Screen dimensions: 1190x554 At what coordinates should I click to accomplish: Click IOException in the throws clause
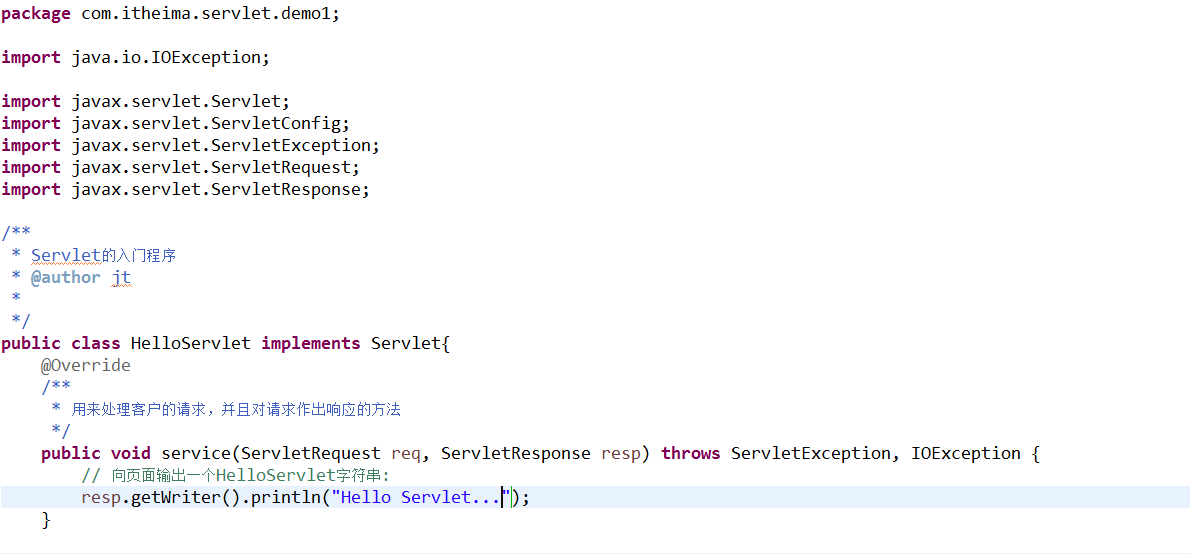pyautogui.click(x=965, y=454)
